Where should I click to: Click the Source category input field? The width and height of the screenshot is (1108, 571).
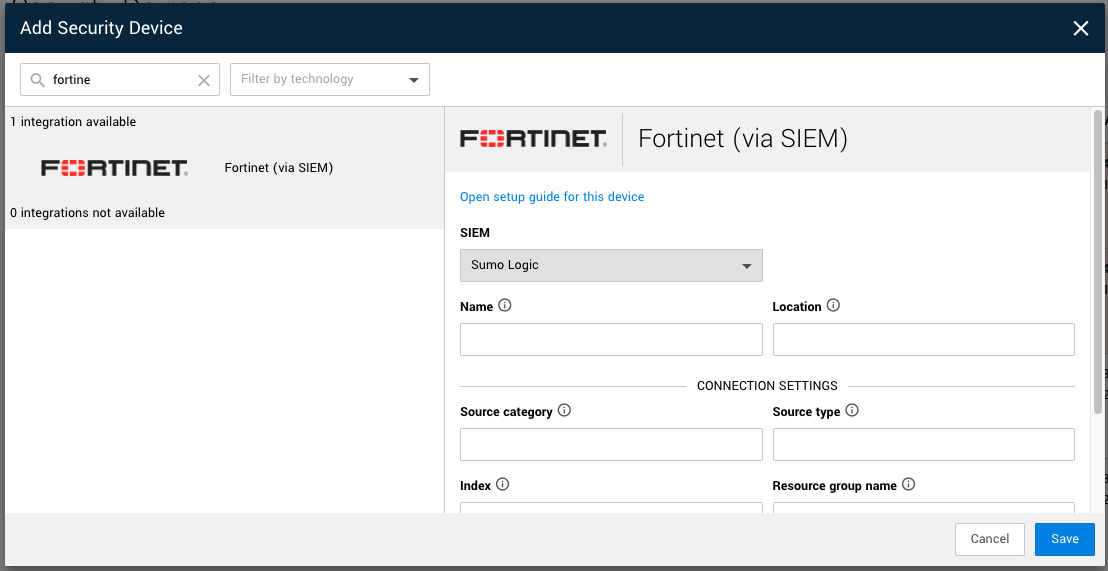pyautogui.click(x=611, y=445)
